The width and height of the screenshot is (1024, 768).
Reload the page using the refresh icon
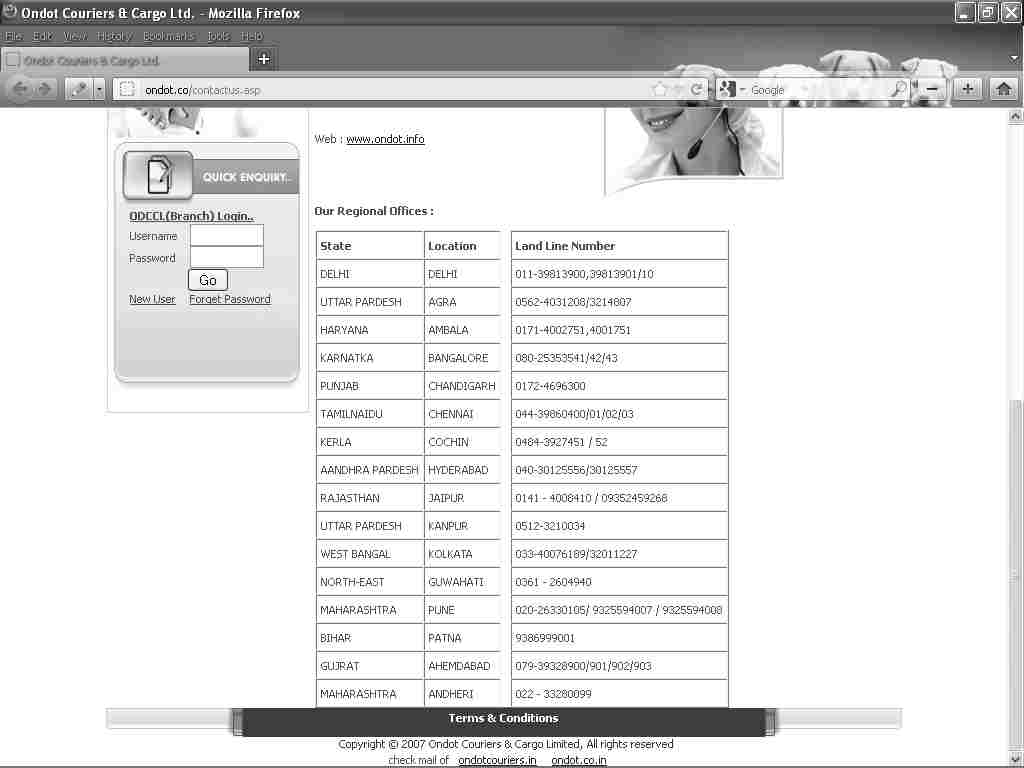(696, 89)
